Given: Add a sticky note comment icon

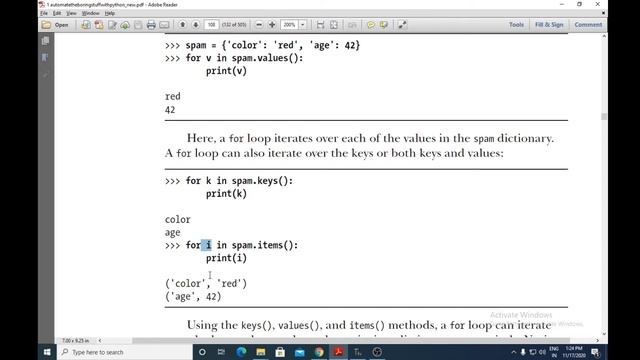Looking at the screenshot, I should click(371, 25).
